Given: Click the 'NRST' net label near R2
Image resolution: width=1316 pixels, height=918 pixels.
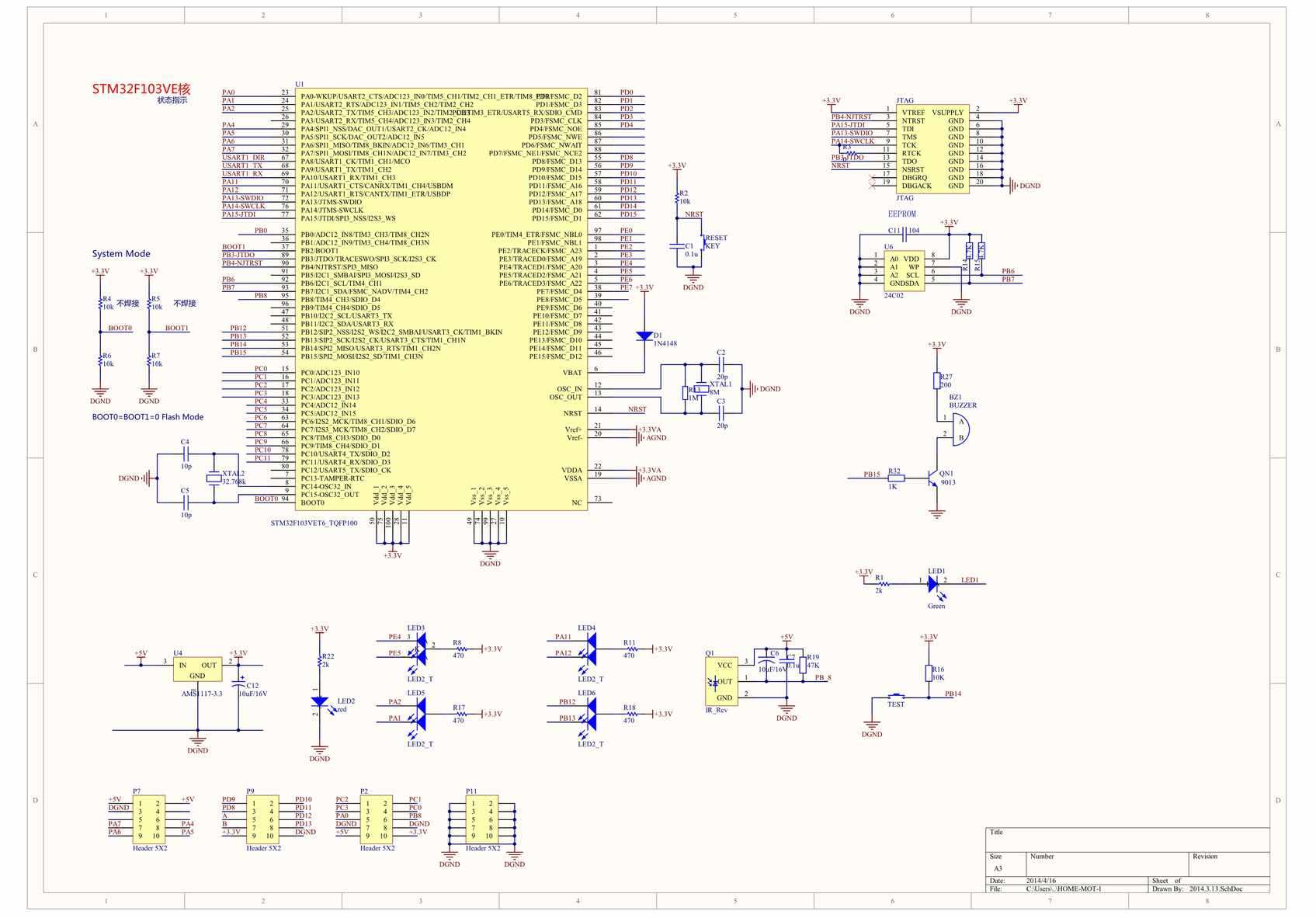Looking at the screenshot, I should click(x=694, y=214).
